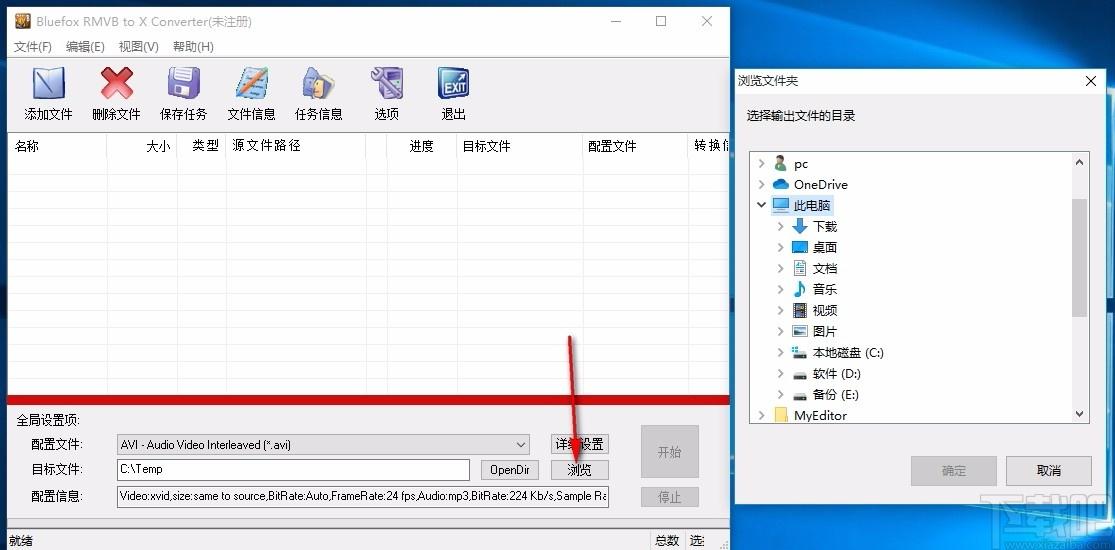Image resolution: width=1115 pixels, height=550 pixels.
Task: Select the 视频 video film icon
Action: coord(800,310)
